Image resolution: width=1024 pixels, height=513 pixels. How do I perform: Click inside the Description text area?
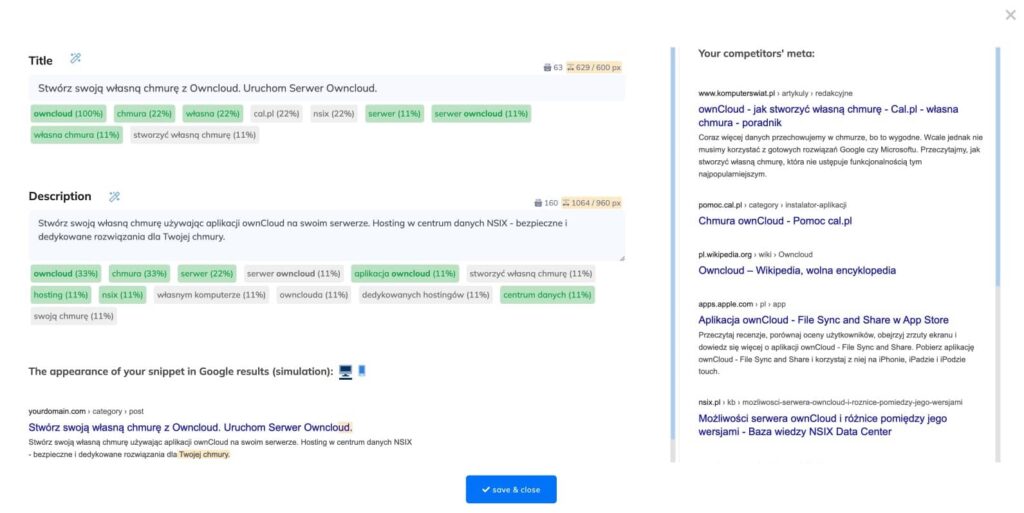coord(326,235)
